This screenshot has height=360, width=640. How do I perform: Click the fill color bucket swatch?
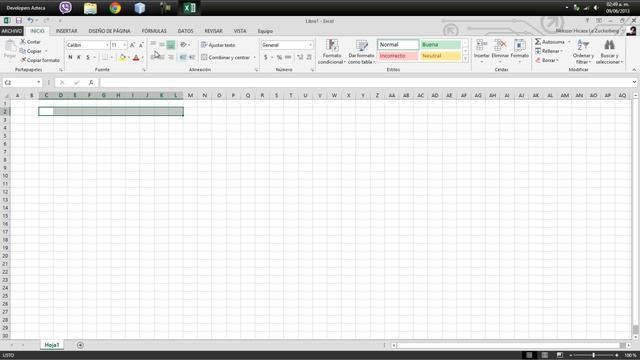pos(122,58)
